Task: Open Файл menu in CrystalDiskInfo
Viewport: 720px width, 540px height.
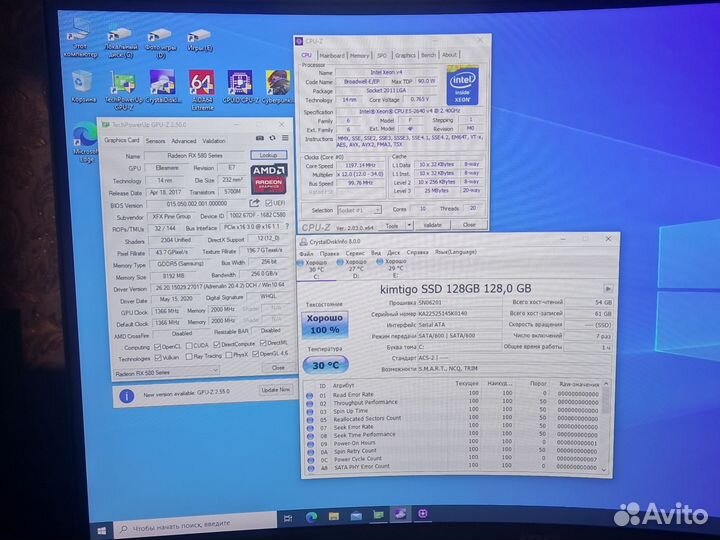Action: [x=306, y=253]
